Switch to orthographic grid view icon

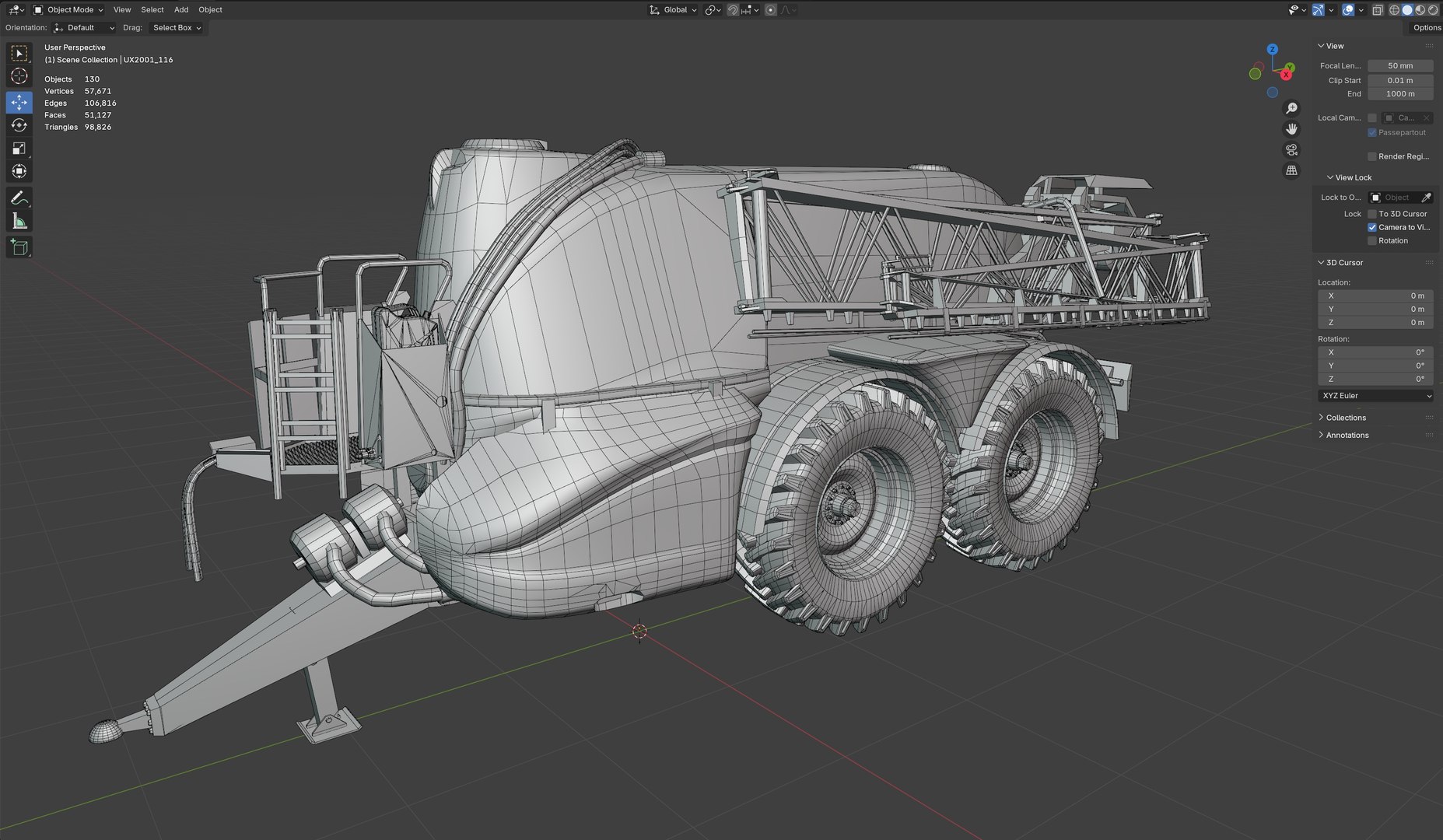[1291, 170]
